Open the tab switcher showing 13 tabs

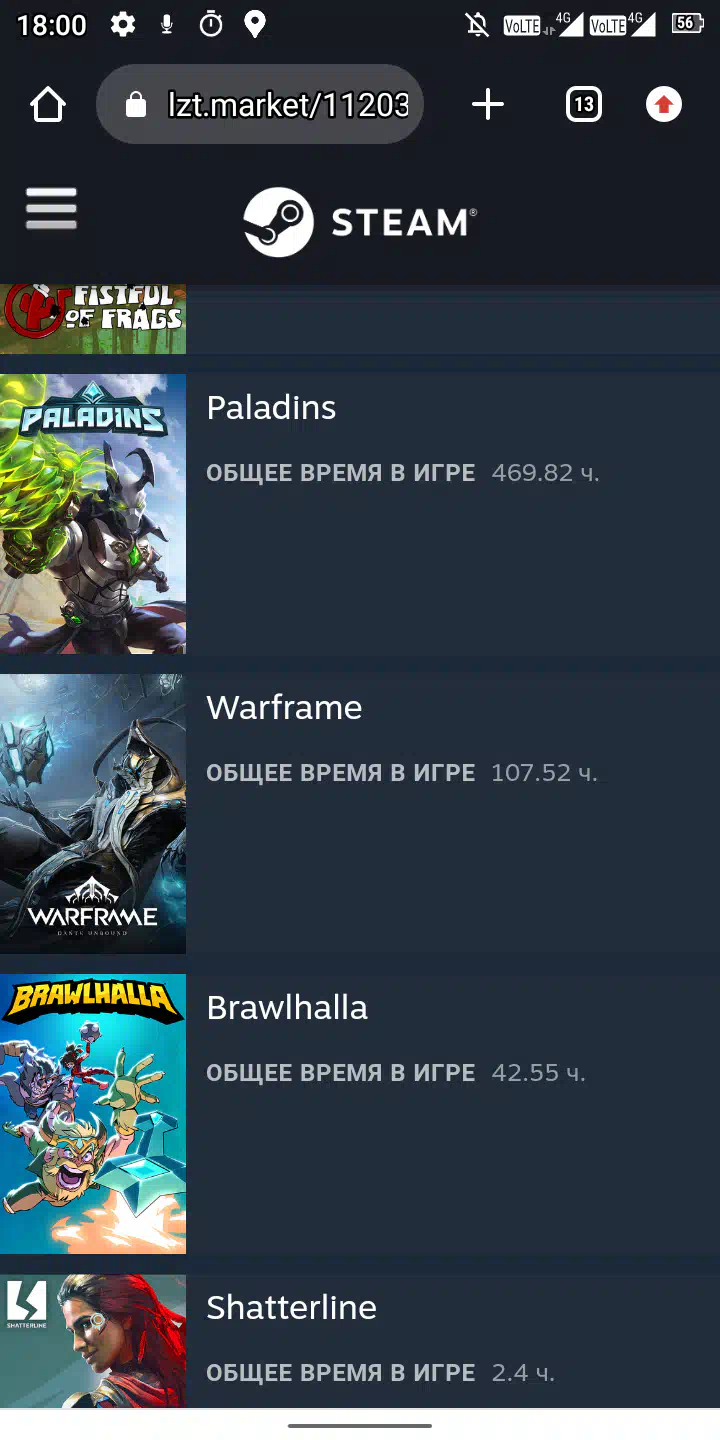pyautogui.click(x=584, y=104)
